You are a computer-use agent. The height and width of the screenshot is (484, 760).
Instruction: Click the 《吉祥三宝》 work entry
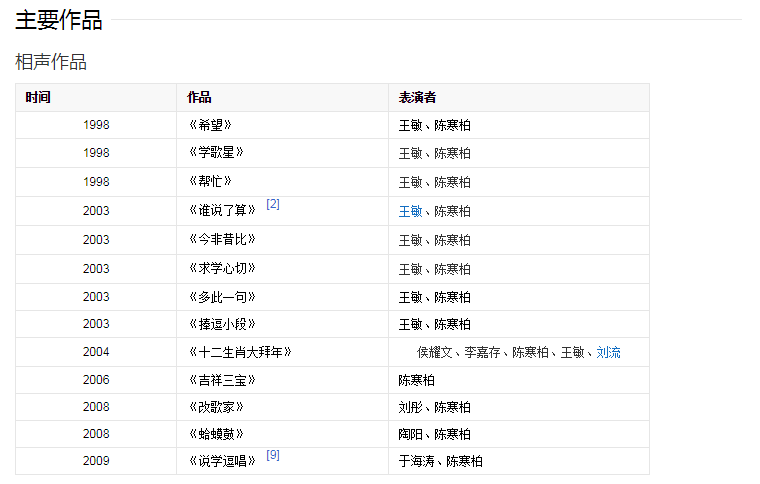coord(222,380)
